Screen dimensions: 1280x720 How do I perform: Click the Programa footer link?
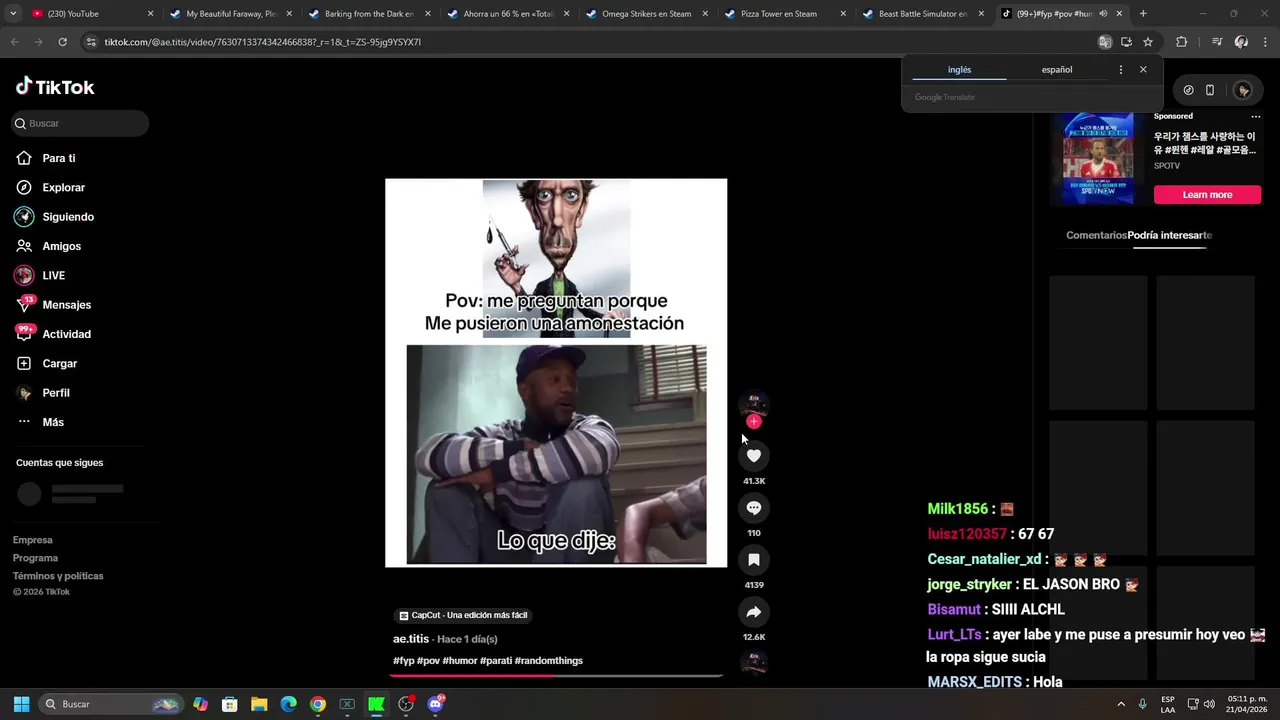[x=35, y=558]
